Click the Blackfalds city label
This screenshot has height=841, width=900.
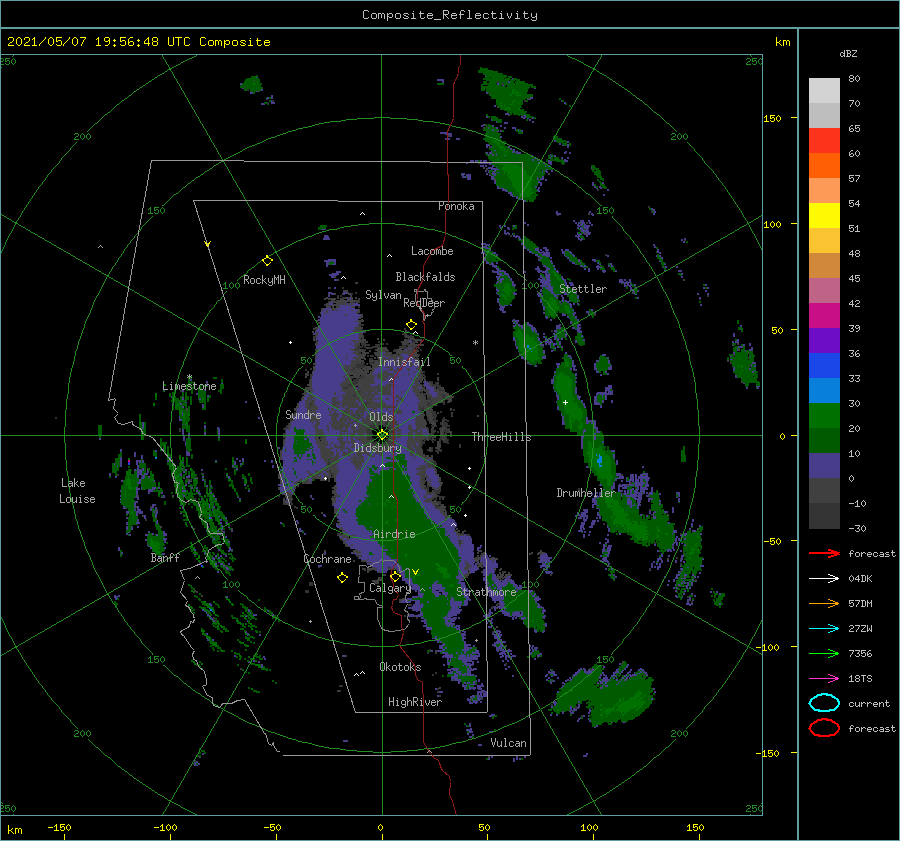tap(425, 277)
